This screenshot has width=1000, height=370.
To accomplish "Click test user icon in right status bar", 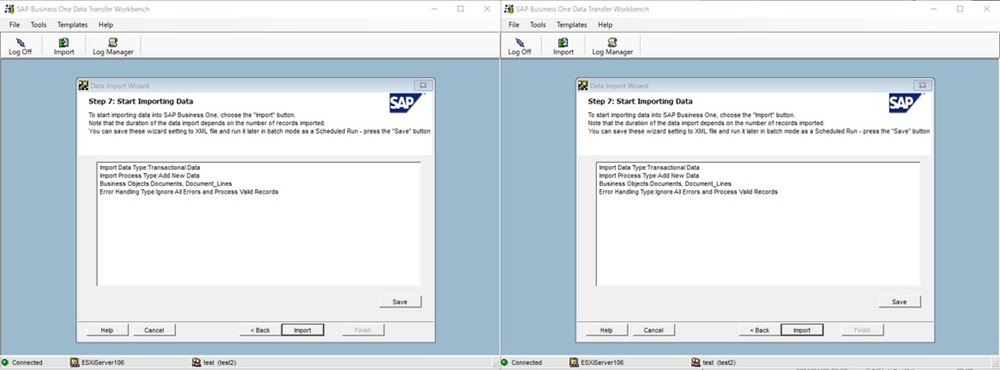I will 696,362.
